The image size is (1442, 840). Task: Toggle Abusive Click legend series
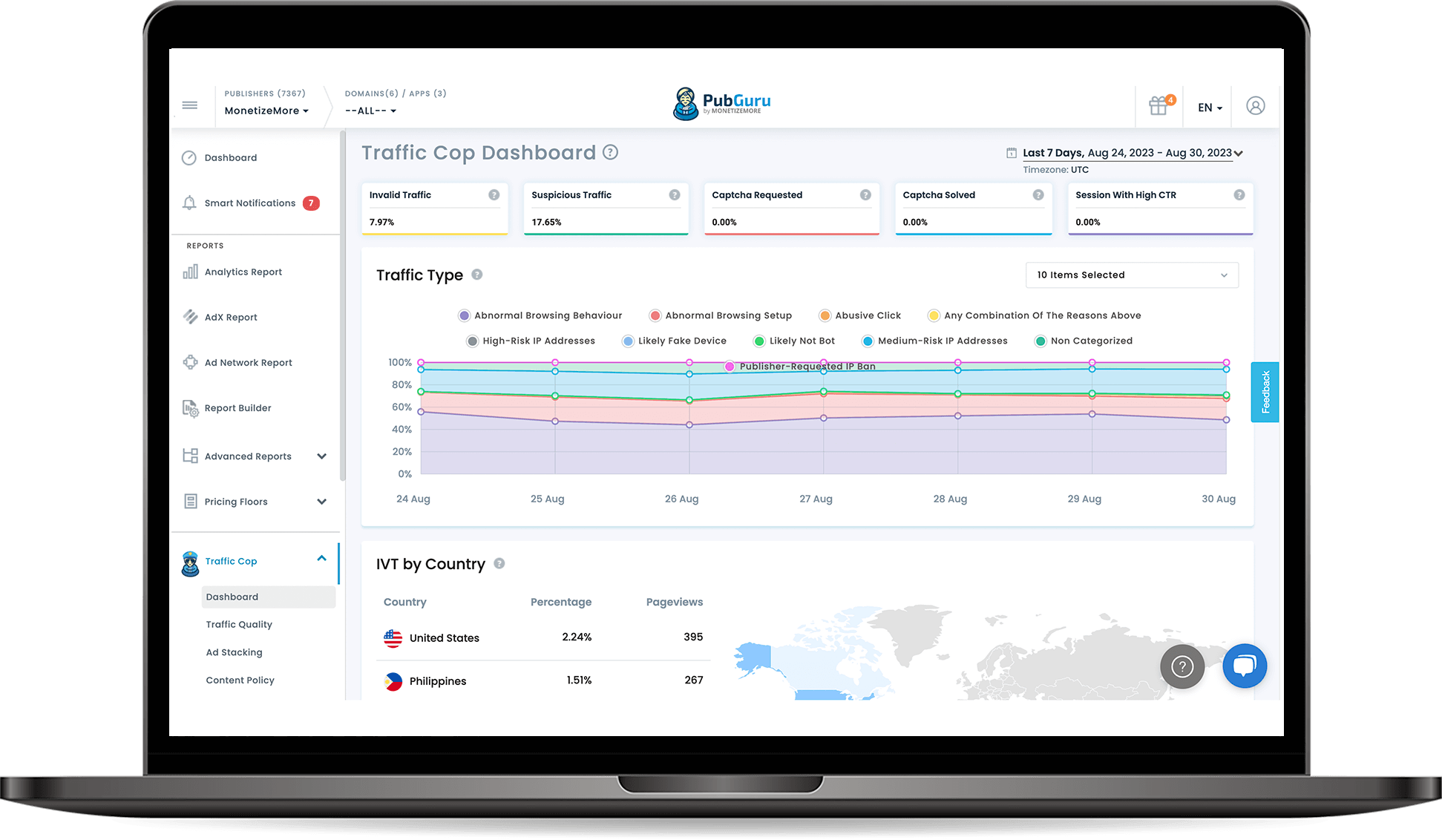pyautogui.click(x=859, y=315)
